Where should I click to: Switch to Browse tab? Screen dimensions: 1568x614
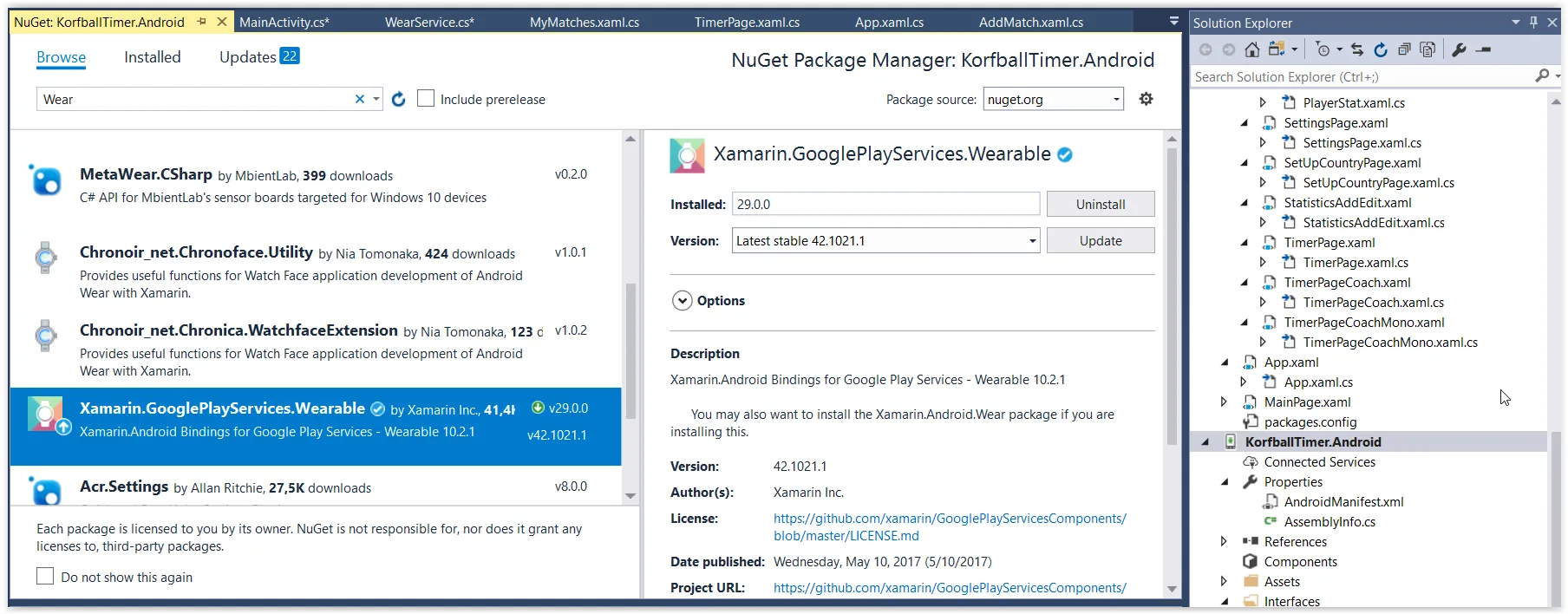61,57
